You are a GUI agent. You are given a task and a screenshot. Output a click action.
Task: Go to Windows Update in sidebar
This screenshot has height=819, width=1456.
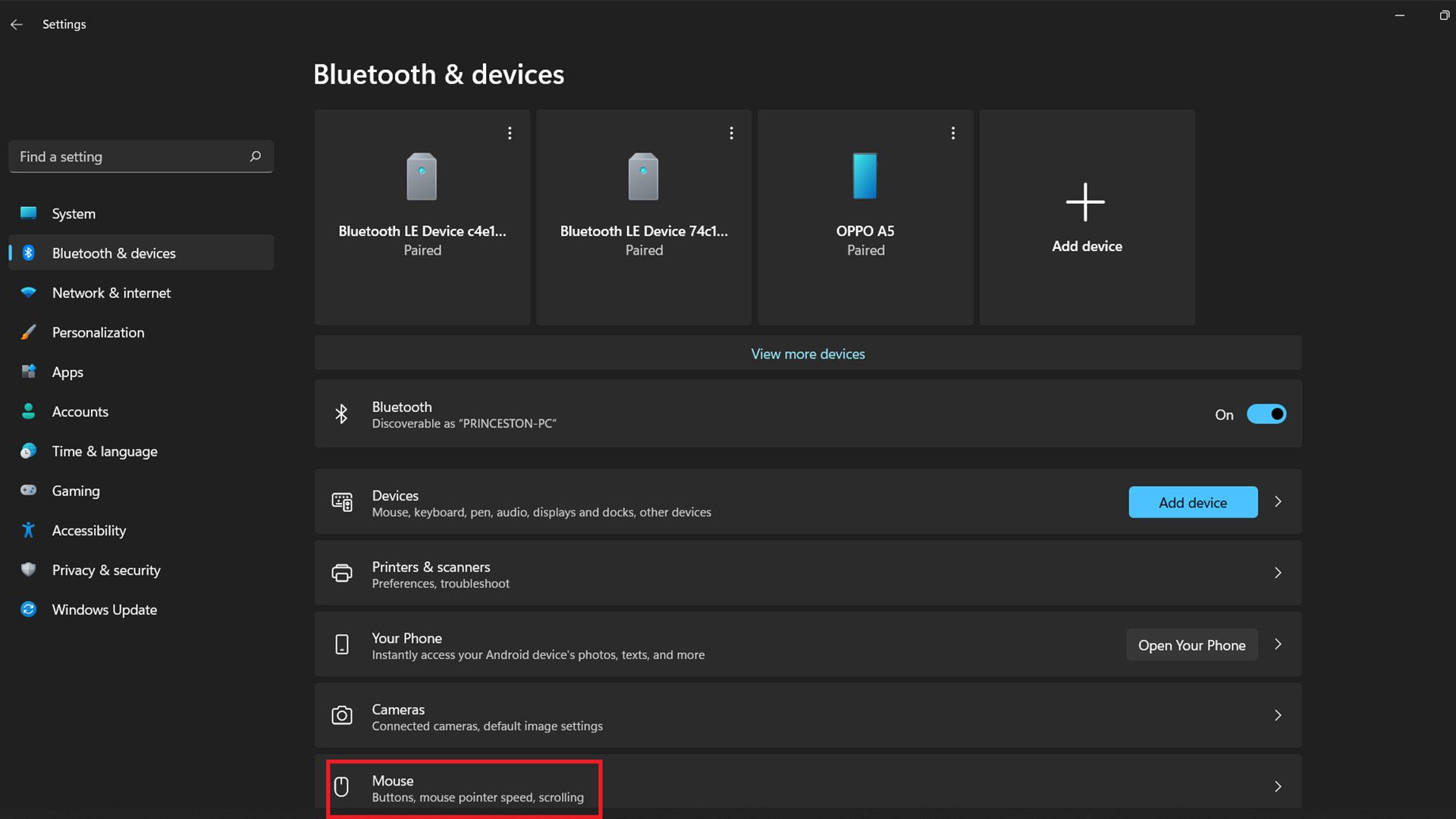(x=104, y=610)
